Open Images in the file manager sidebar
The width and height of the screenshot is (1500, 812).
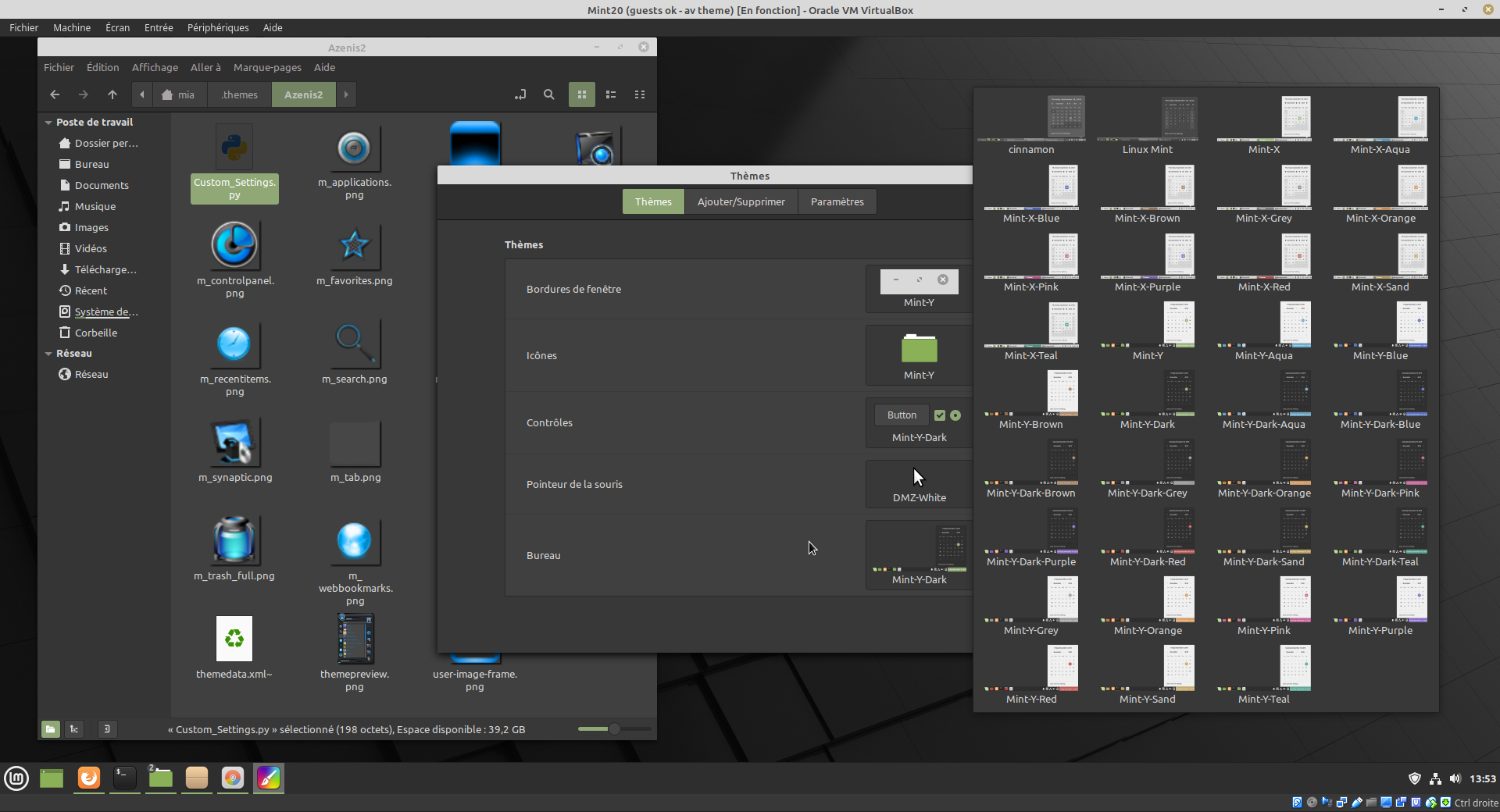84,227
